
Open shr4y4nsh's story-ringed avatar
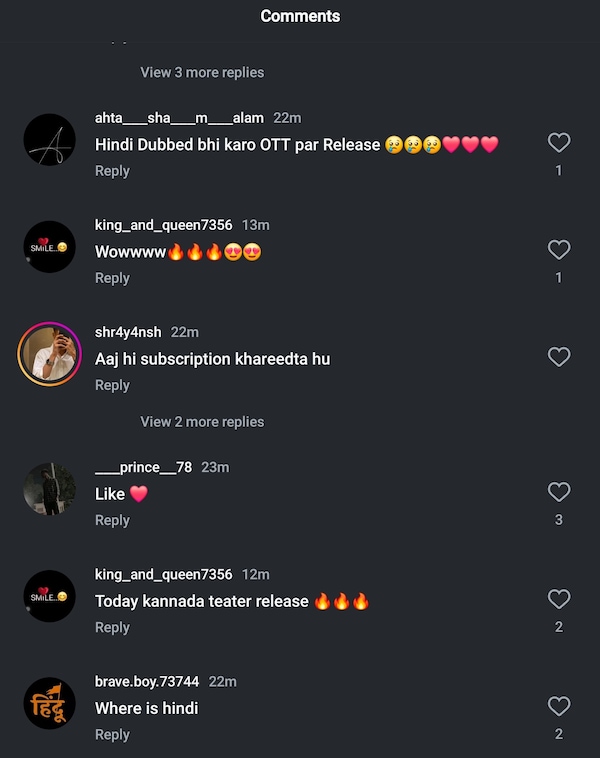click(x=49, y=354)
